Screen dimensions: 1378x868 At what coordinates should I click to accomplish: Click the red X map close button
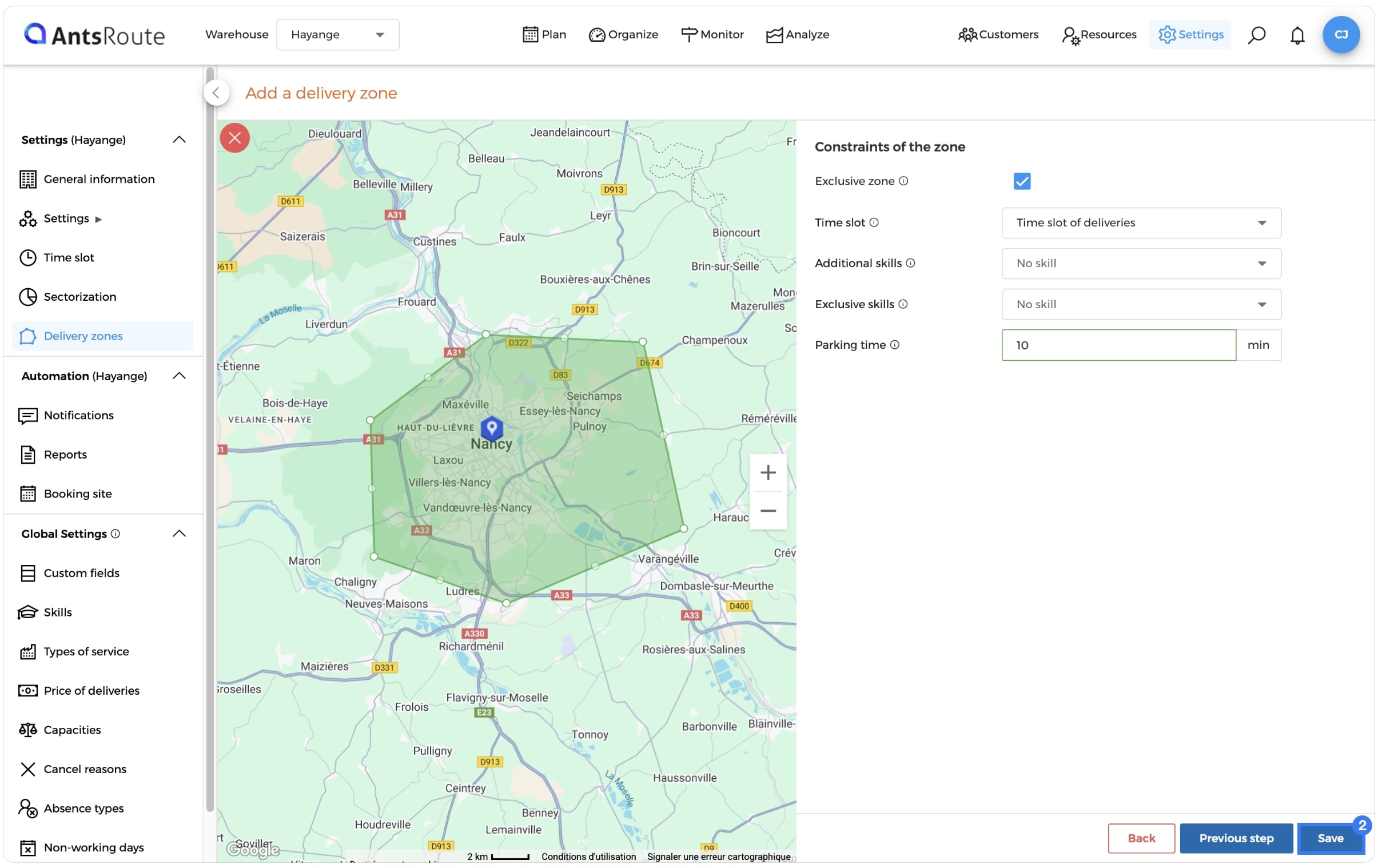tap(234, 138)
